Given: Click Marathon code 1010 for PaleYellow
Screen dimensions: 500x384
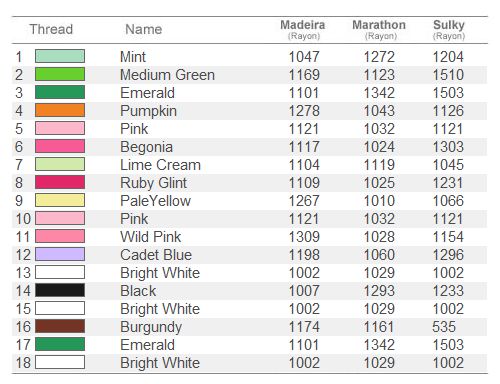Looking at the screenshot, I should [379, 201].
